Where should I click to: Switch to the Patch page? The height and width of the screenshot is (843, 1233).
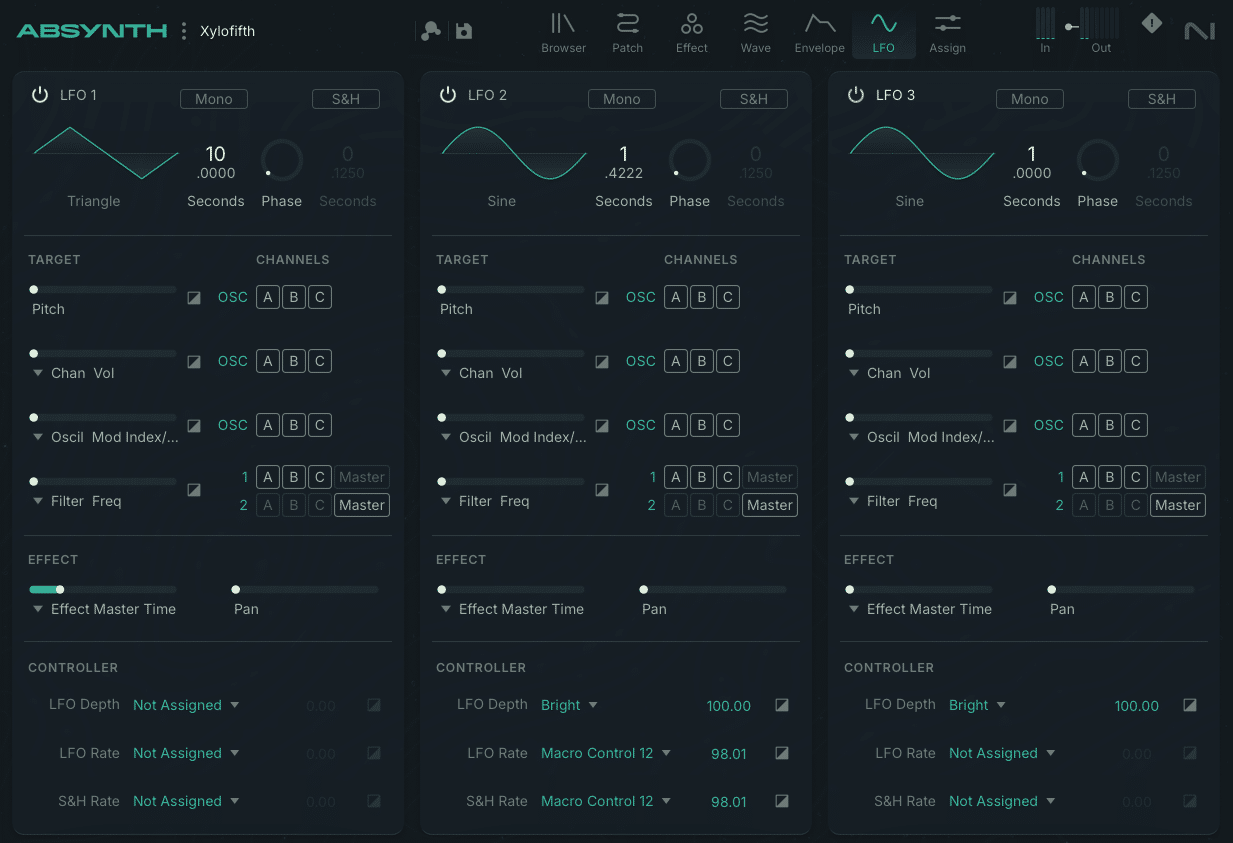point(627,32)
